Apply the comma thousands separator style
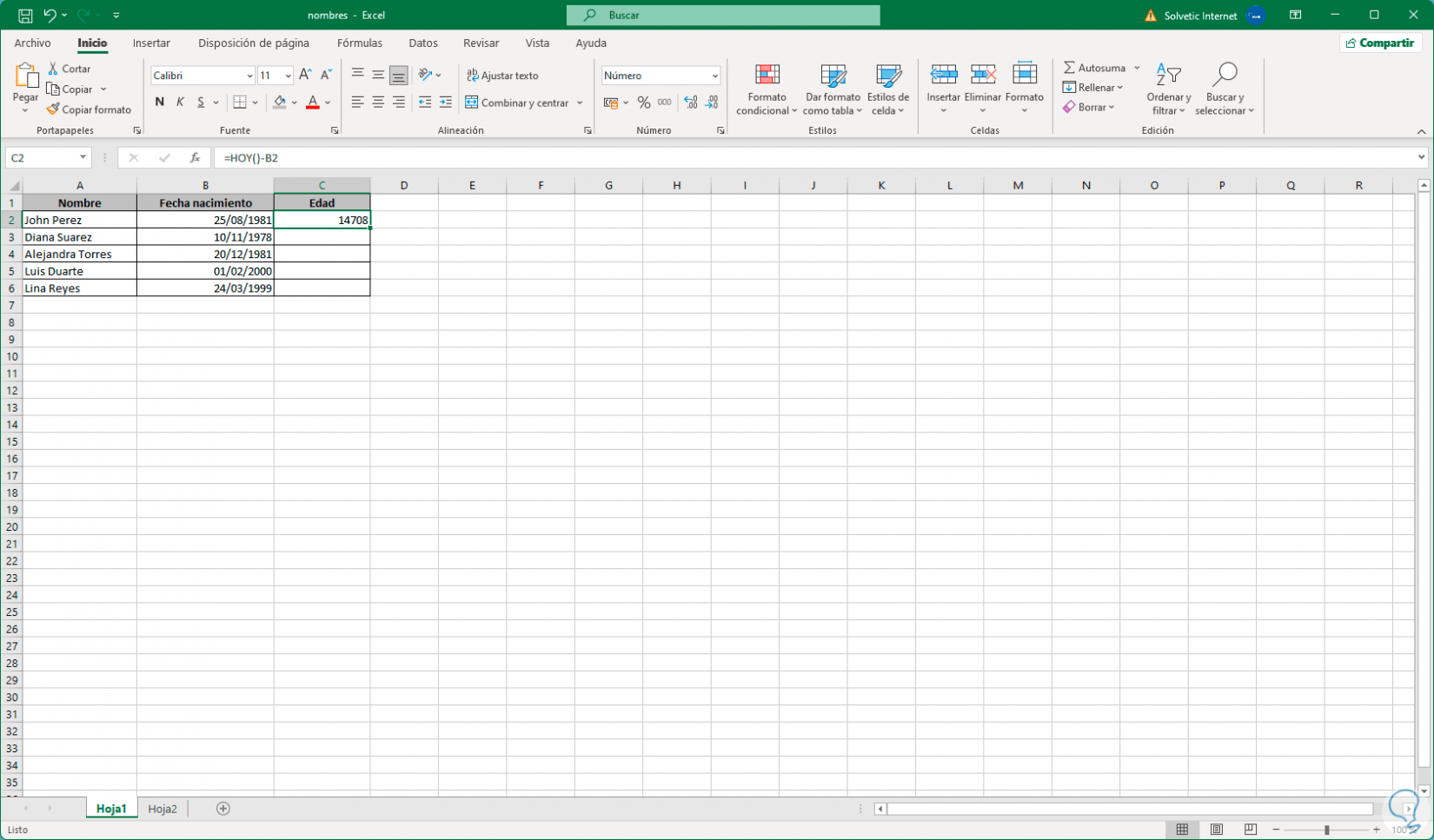The height and width of the screenshot is (840, 1434). click(x=664, y=102)
